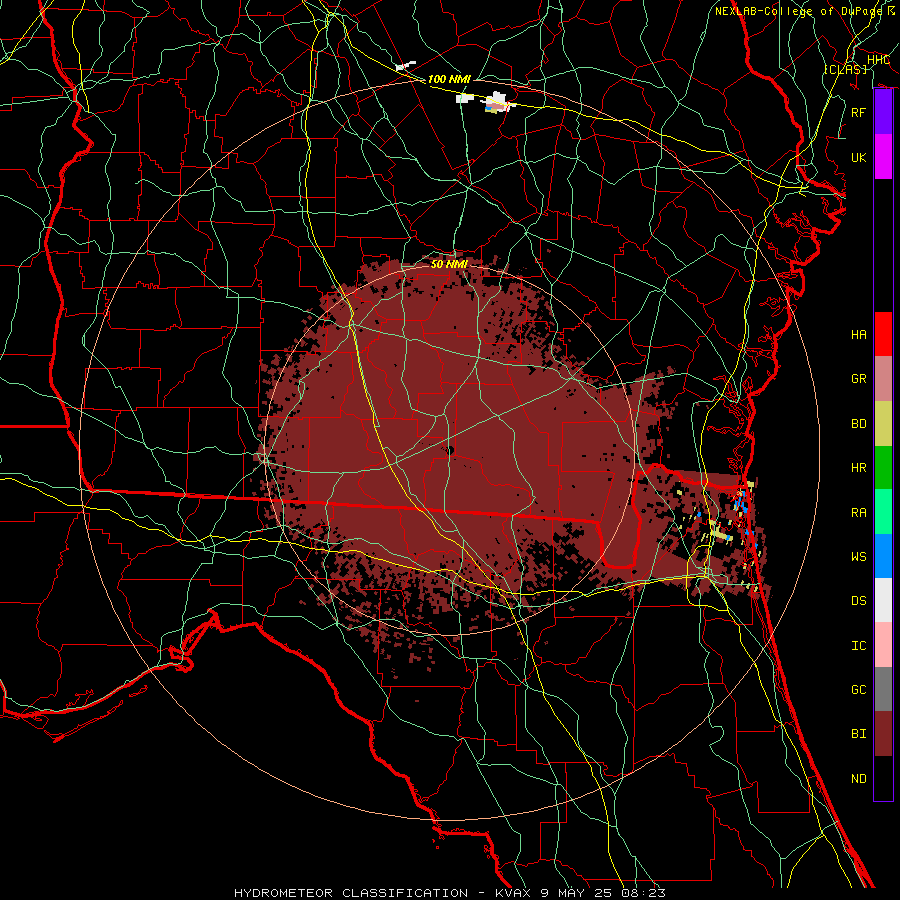Click the DS legend label
Screen dimensions: 900x900
(x=858, y=601)
